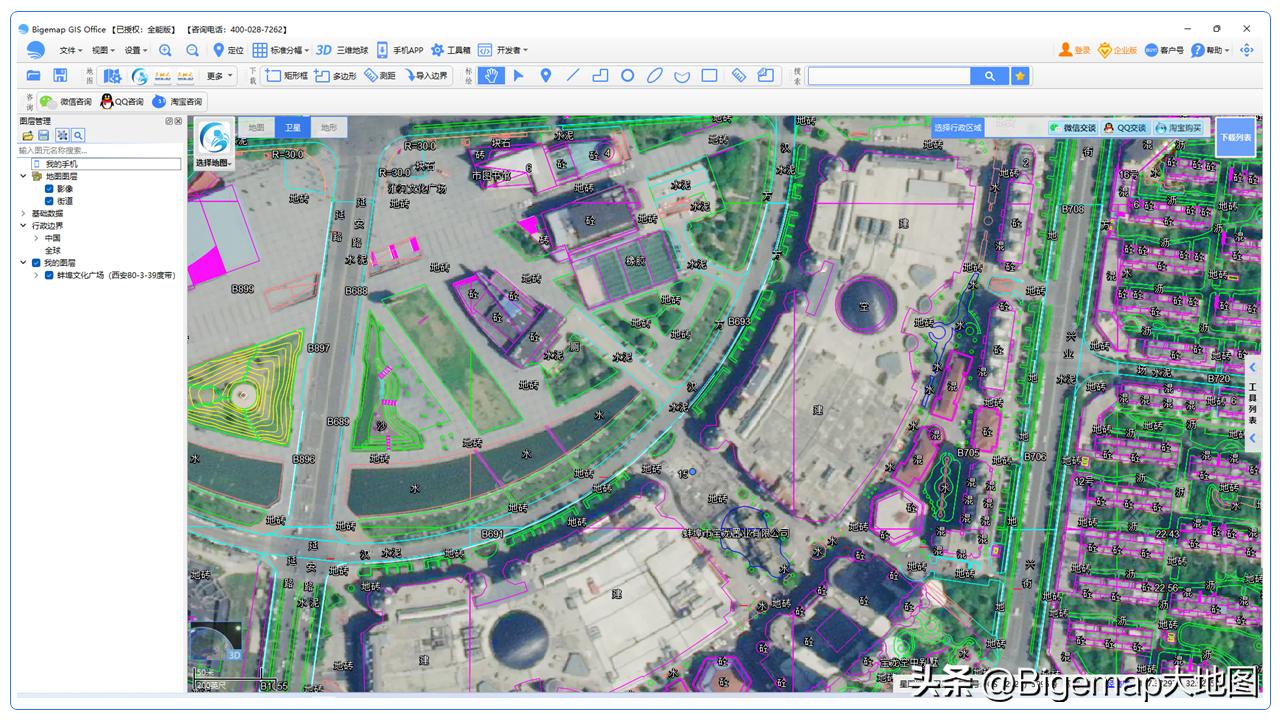Click the star favorites icon beside search
The image size is (1280, 720).
(x=1020, y=76)
